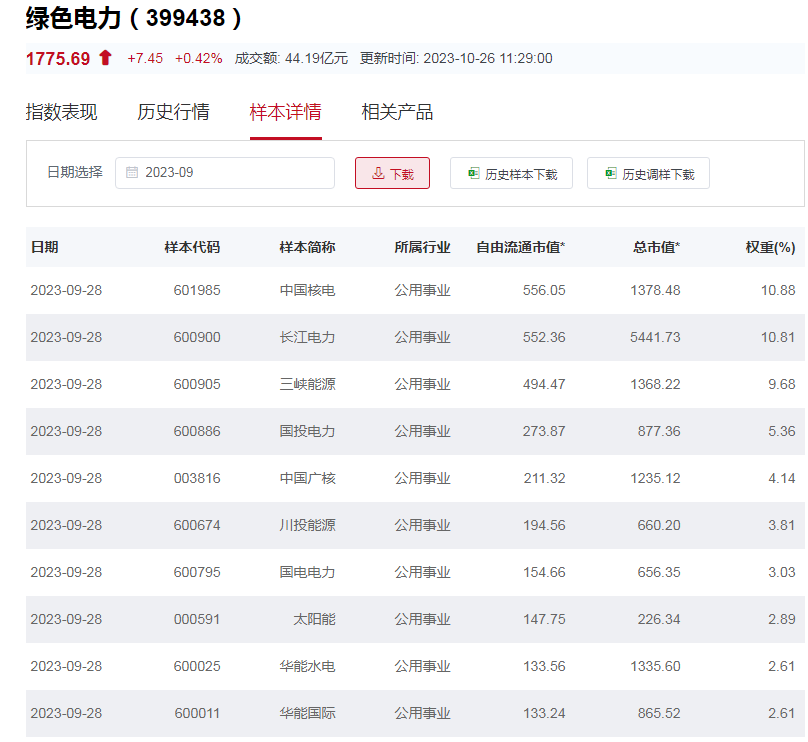
Task: Click the Excel icon beside 历史调样下载
Action: [x=610, y=173]
